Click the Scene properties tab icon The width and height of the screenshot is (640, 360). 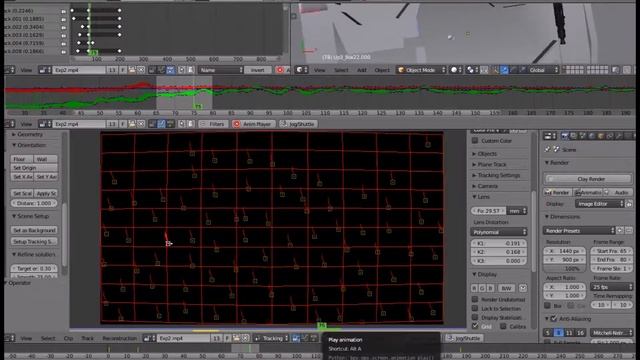coord(582,136)
